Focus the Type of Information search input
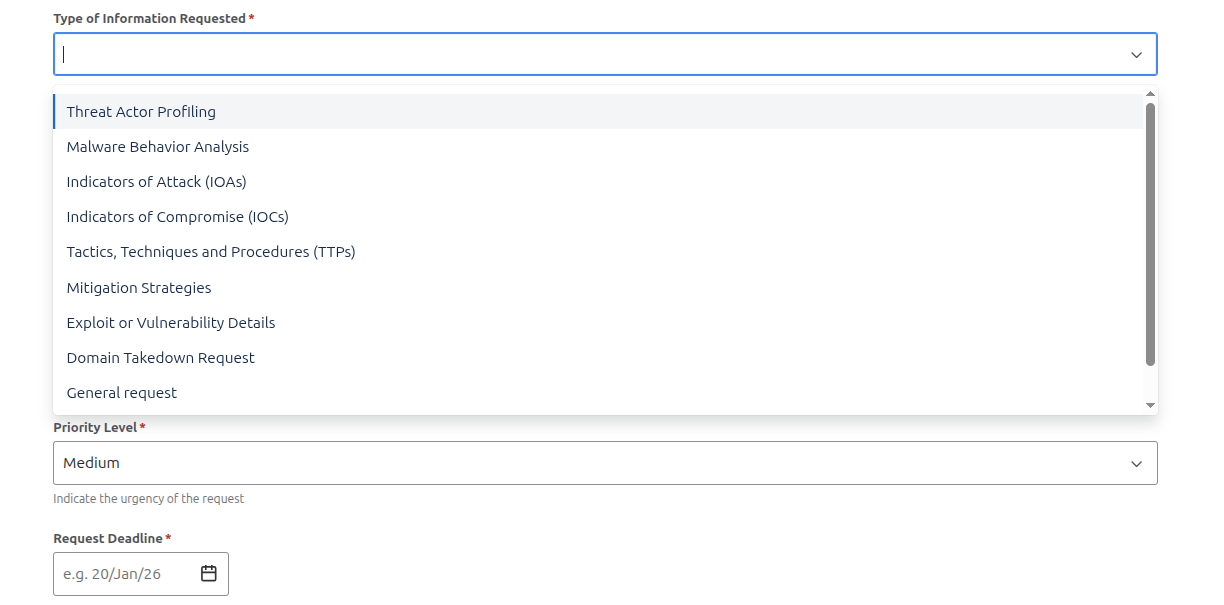Screen dimensions: 1224x605 (x=590, y=55)
